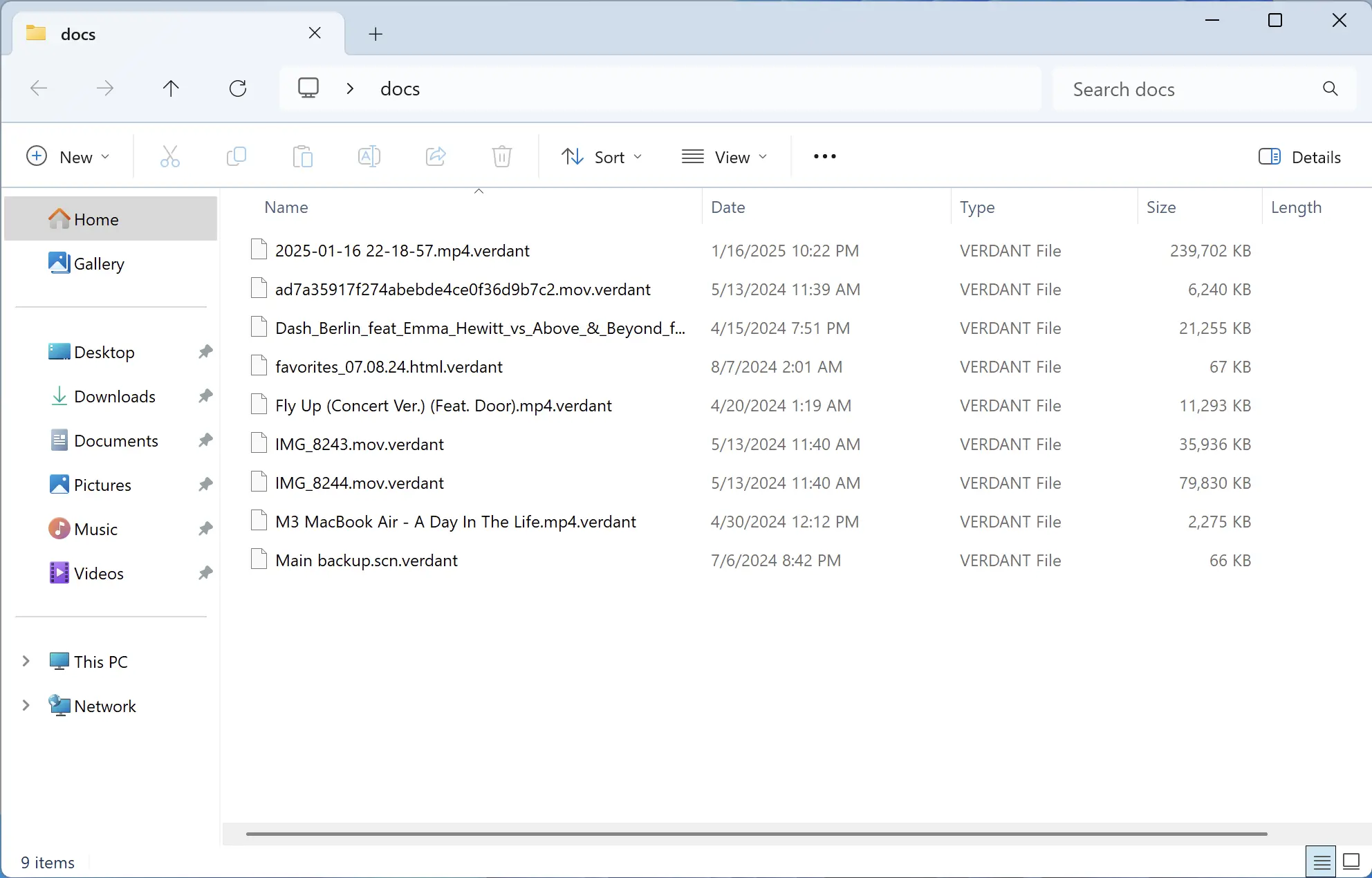Image resolution: width=1372 pixels, height=878 pixels.
Task: Expand the Network tree node
Action: click(25, 705)
